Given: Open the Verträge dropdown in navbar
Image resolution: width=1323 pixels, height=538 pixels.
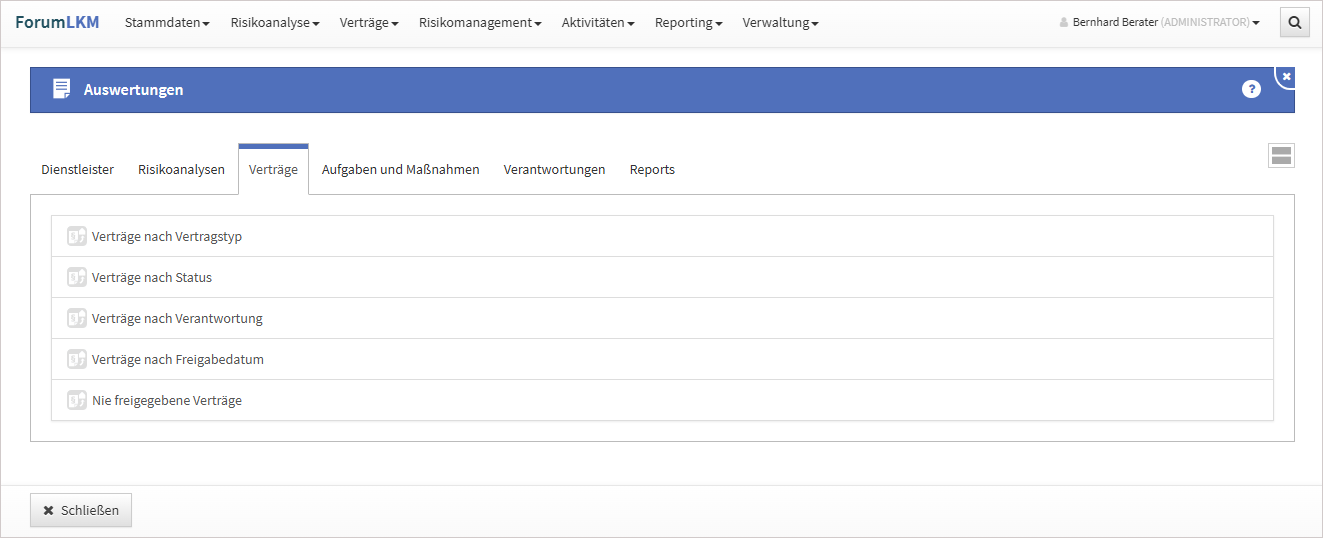Looking at the screenshot, I should (x=369, y=22).
